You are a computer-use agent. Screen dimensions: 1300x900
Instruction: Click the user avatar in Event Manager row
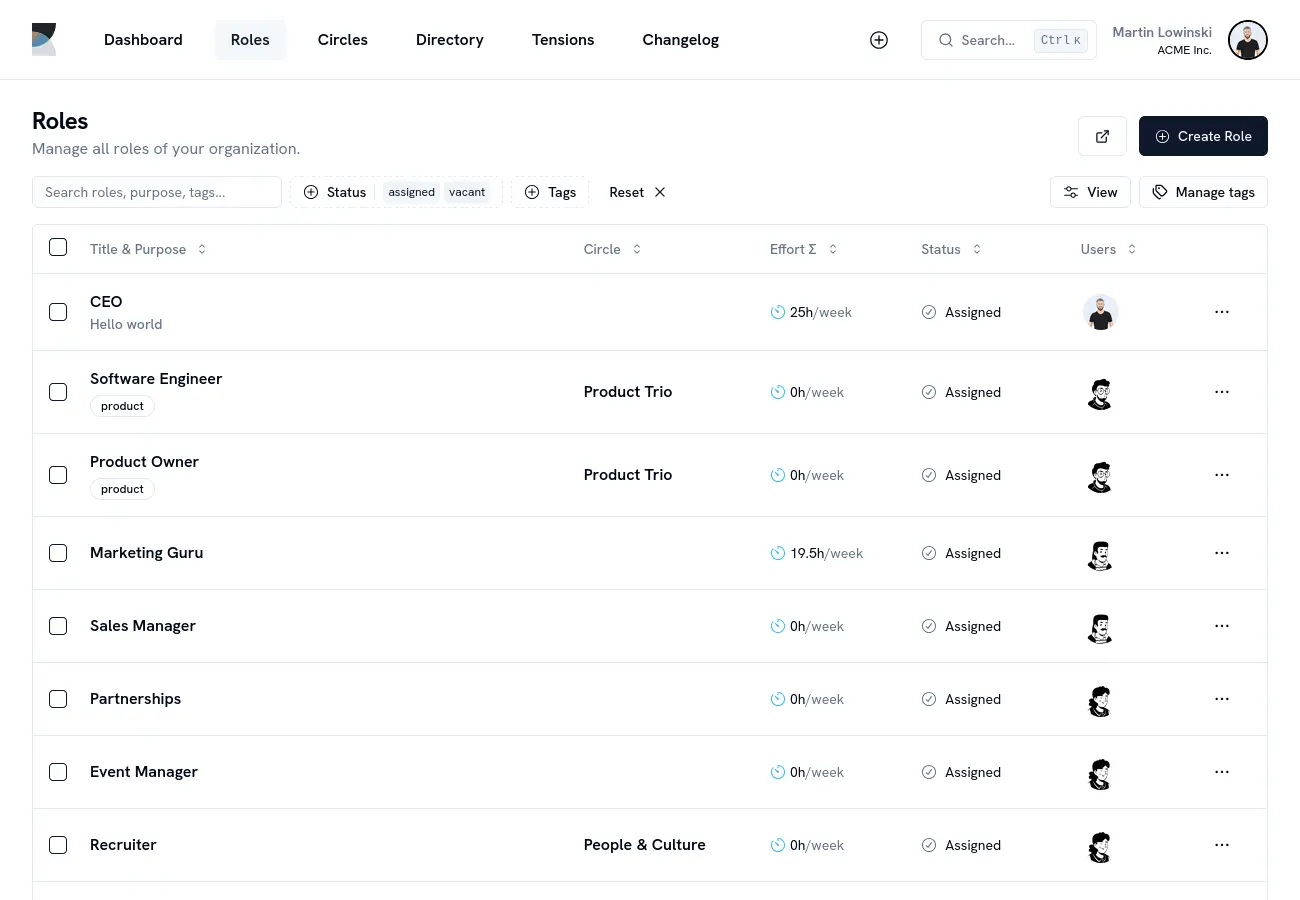(1100, 773)
